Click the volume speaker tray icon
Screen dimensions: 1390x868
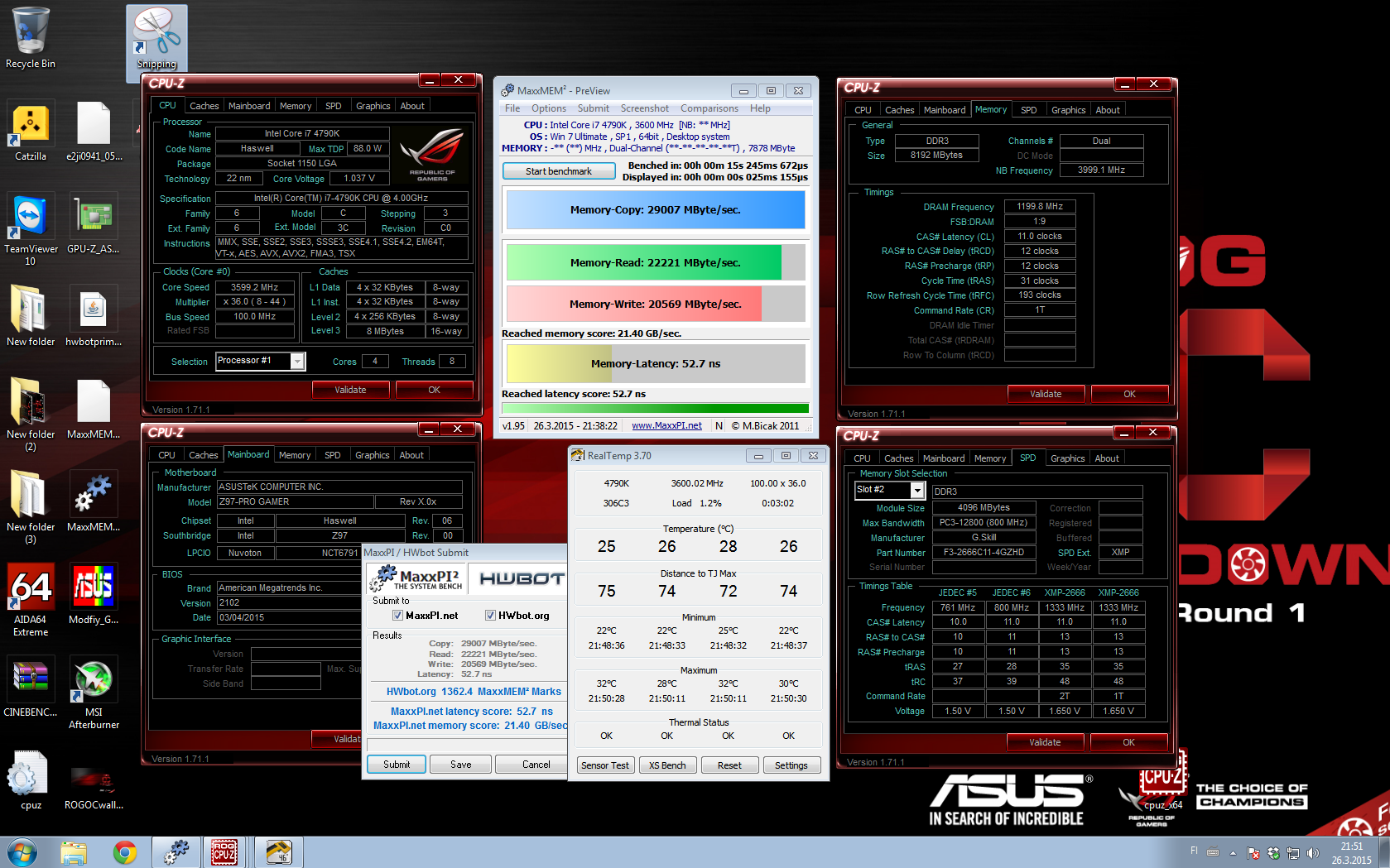[1312, 852]
